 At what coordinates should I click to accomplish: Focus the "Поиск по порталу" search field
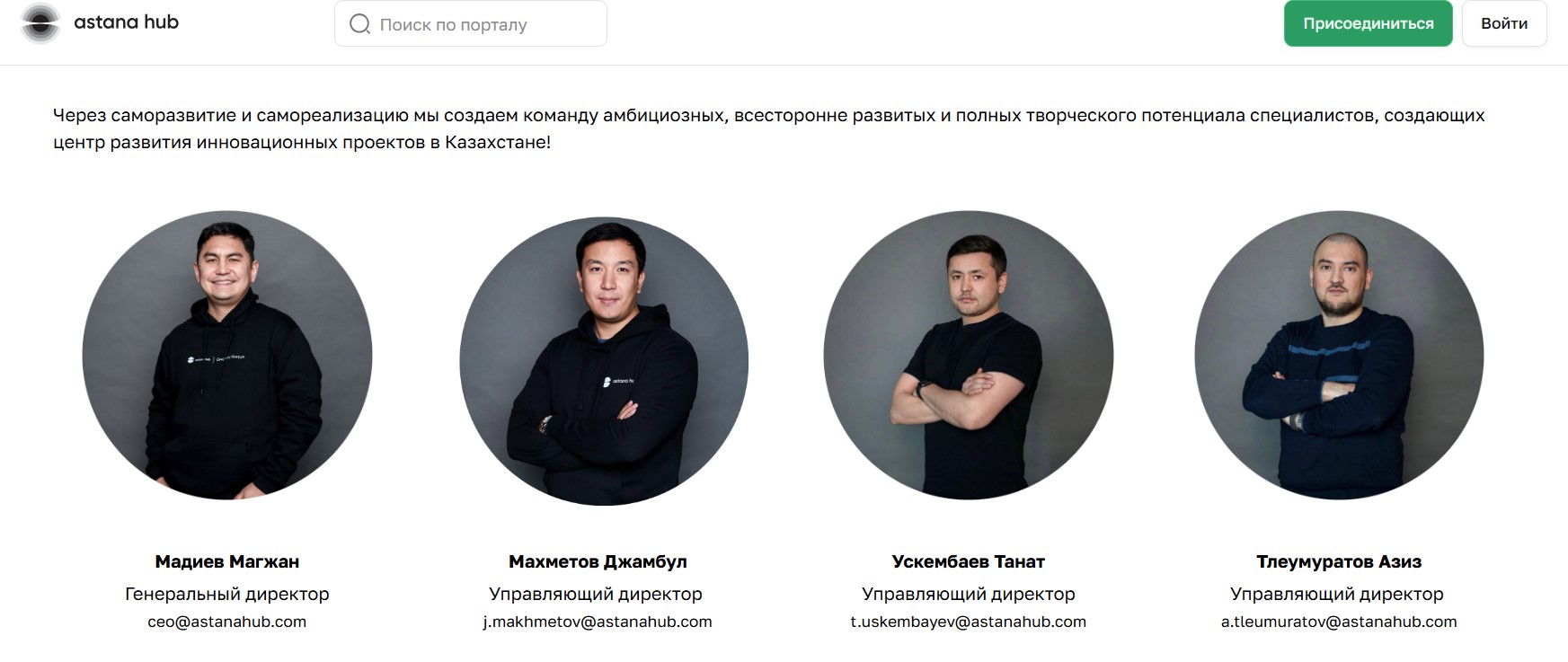[471, 23]
